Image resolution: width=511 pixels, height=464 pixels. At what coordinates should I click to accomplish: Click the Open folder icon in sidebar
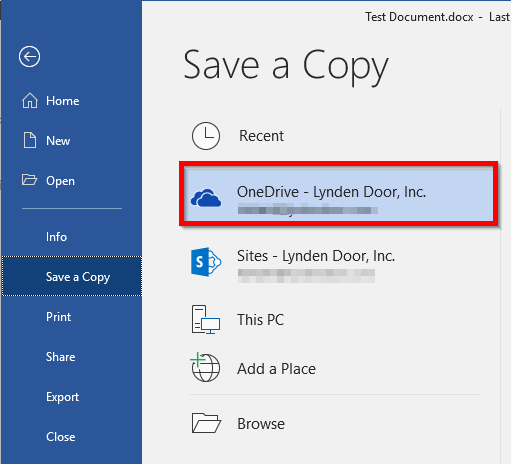tap(29, 179)
